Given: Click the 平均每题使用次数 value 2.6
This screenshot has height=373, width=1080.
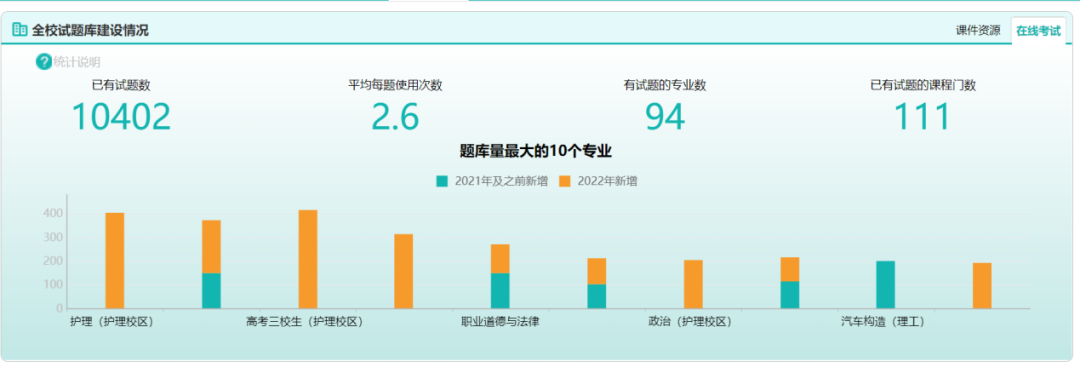Looking at the screenshot, I should coord(395,117).
